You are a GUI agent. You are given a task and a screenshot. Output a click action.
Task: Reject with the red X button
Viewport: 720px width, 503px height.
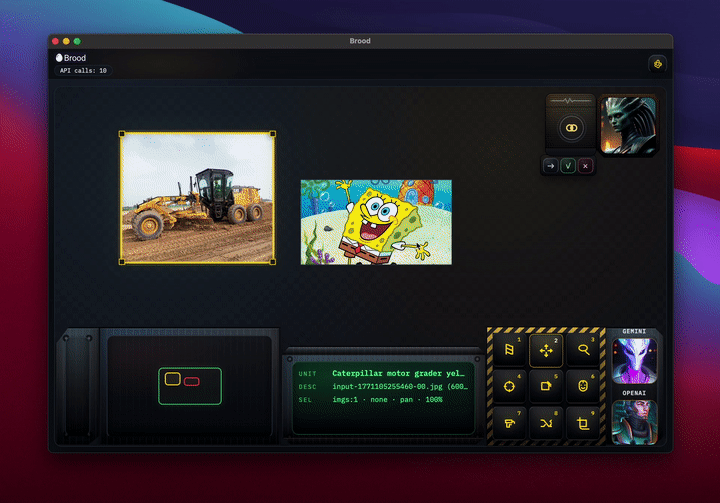coord(585,166)
